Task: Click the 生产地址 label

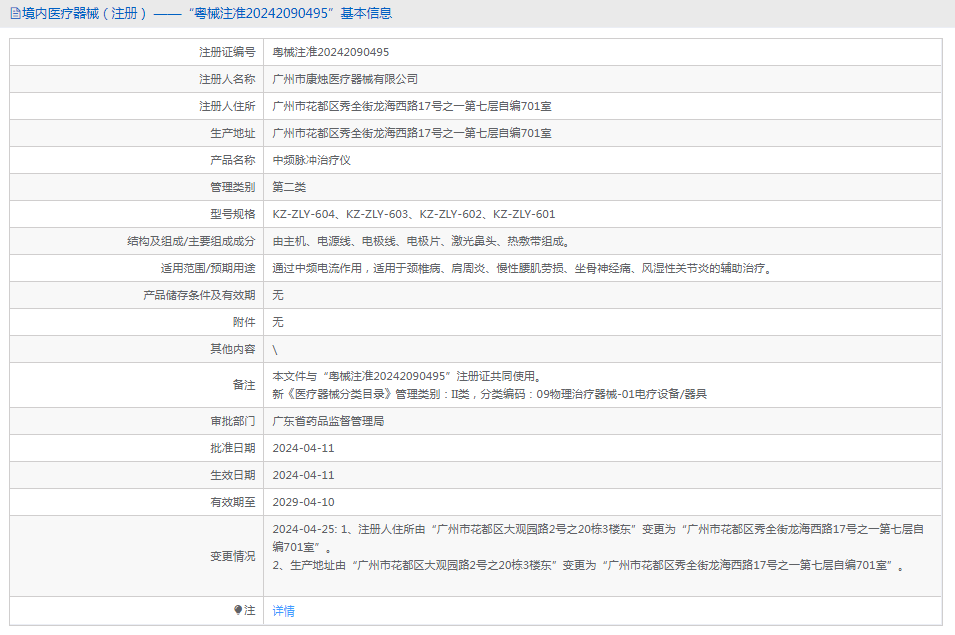Action: (x=233, y=133)
